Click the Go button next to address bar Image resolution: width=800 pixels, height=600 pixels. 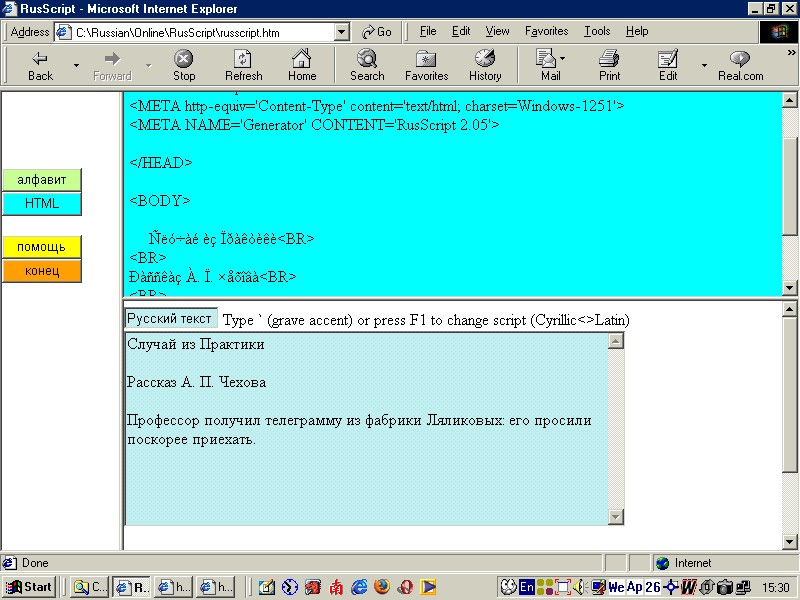point(377,32)
